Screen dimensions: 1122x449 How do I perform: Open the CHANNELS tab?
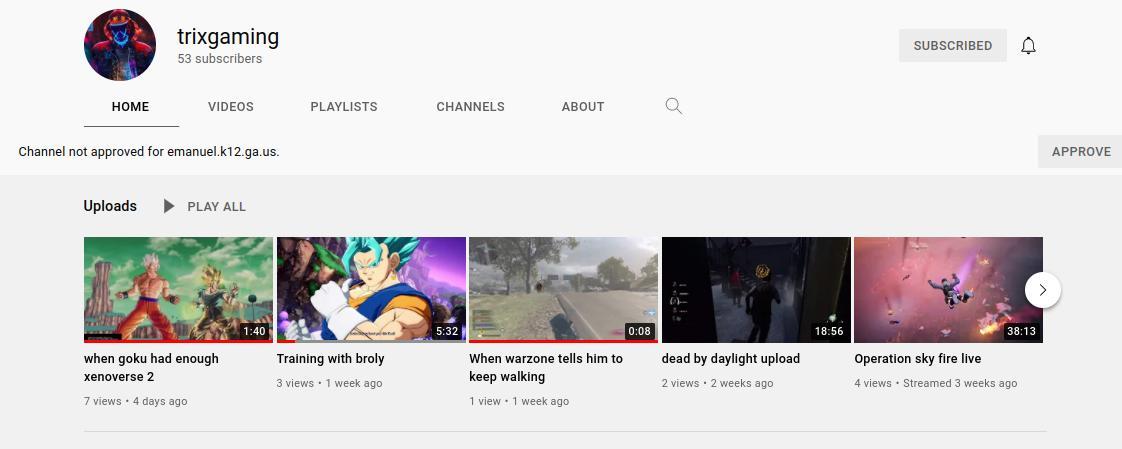pos(470,107)
